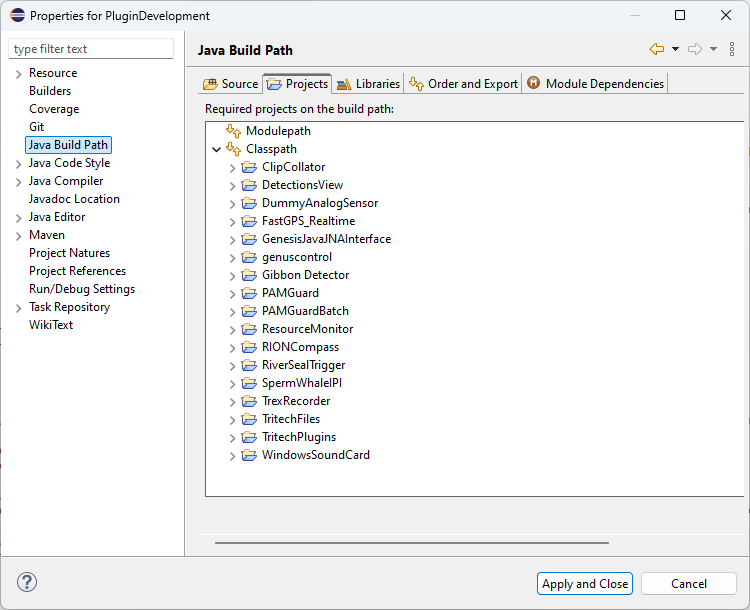750x610 pixels.
Task: Open the Order and Export tab
Action: [464, 84]
